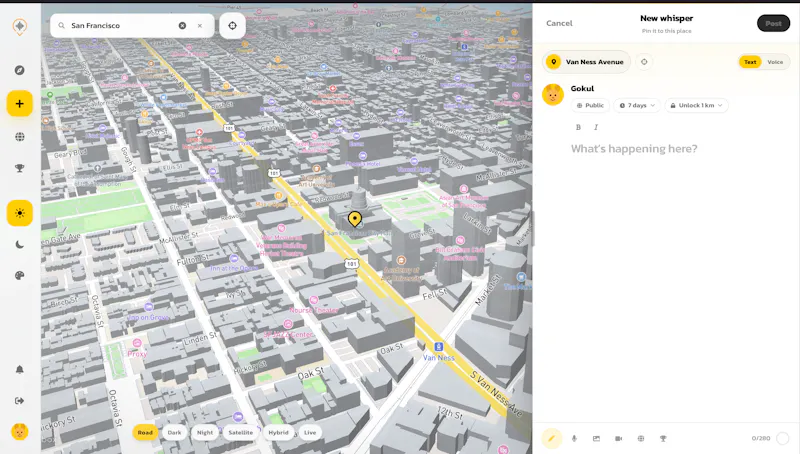This screenshot has height=454, width=800.
Task: Click the Asian Art Museum marker
Action: point(463,189)
